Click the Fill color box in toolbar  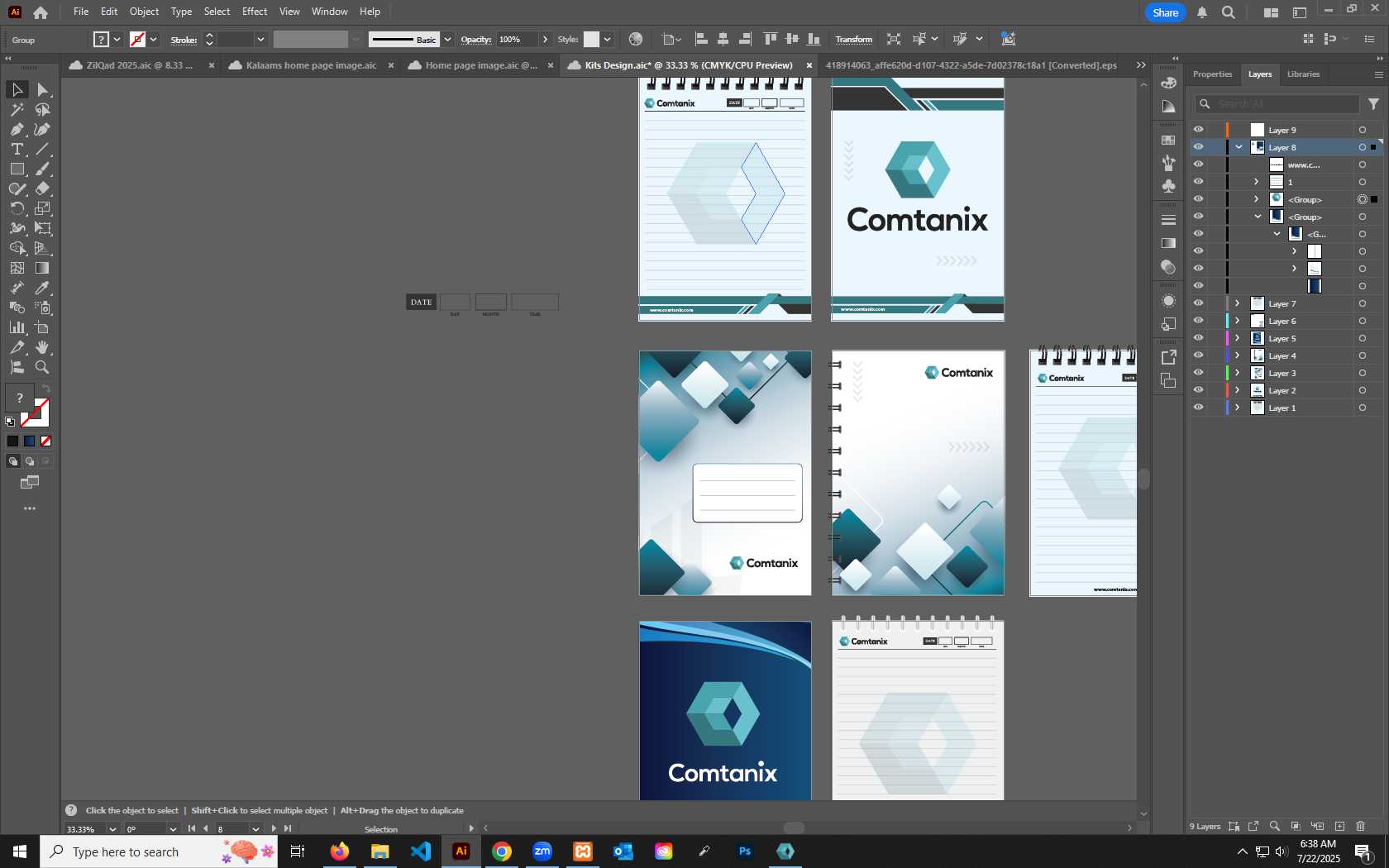pos(19,398)
